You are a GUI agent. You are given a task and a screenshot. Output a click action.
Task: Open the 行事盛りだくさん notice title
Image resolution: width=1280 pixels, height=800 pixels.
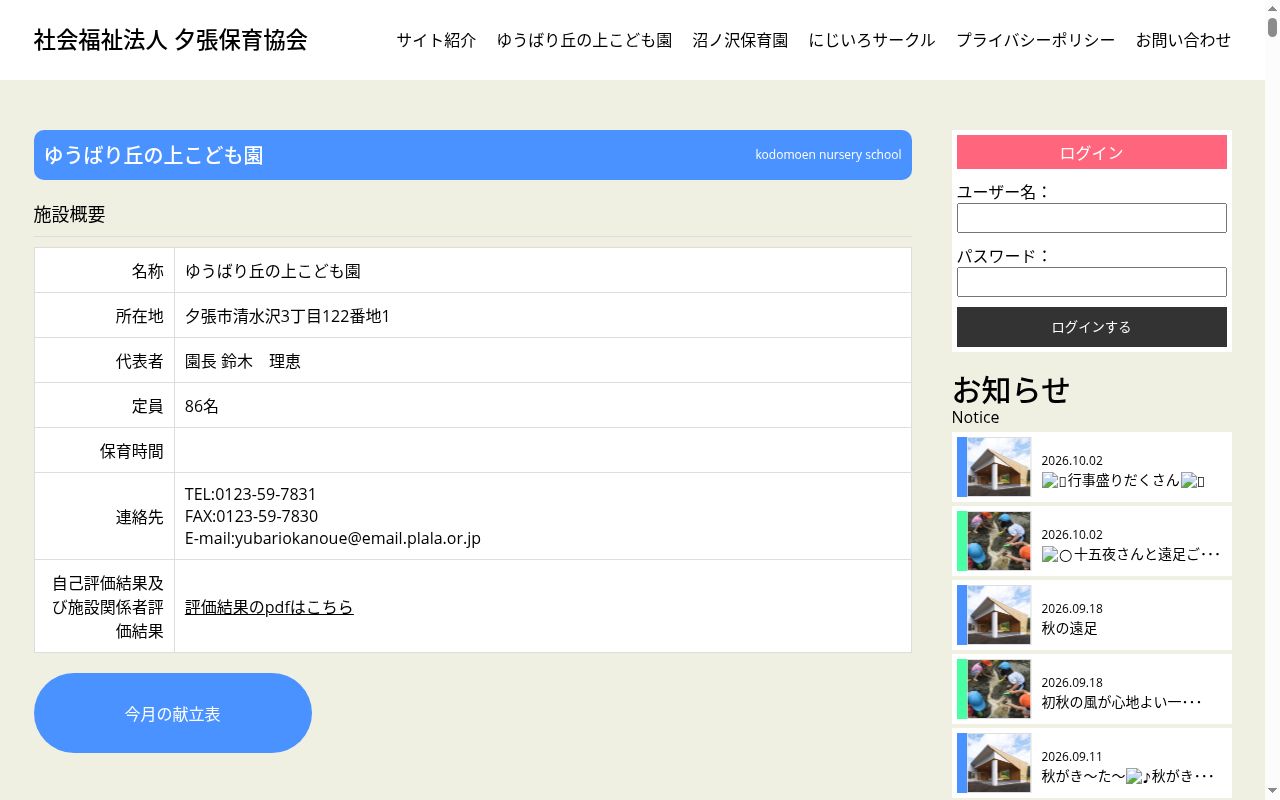coord(1123,480)
